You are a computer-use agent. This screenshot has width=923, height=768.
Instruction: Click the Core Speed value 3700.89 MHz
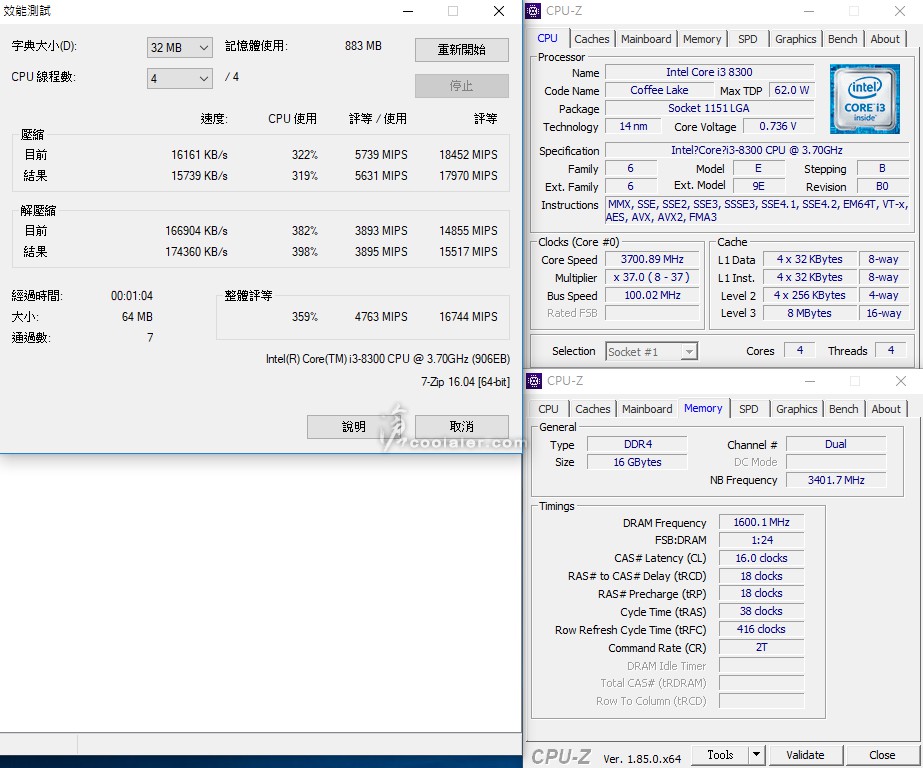(652, 259)
